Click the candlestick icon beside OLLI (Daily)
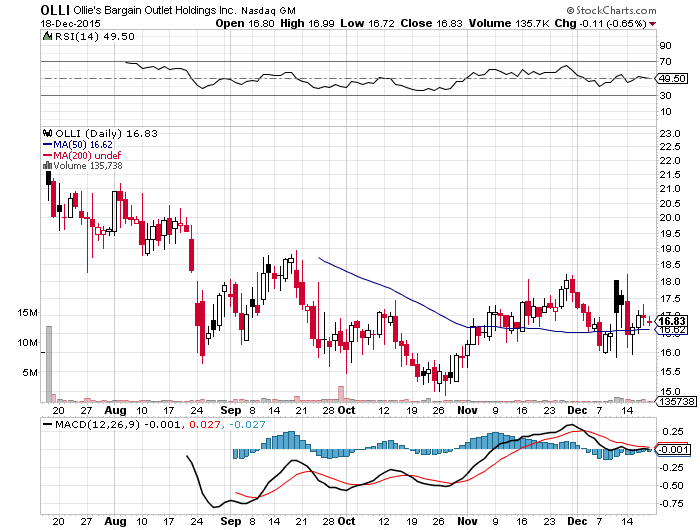This screenshot has height=530, width=700. pos(47,133)
